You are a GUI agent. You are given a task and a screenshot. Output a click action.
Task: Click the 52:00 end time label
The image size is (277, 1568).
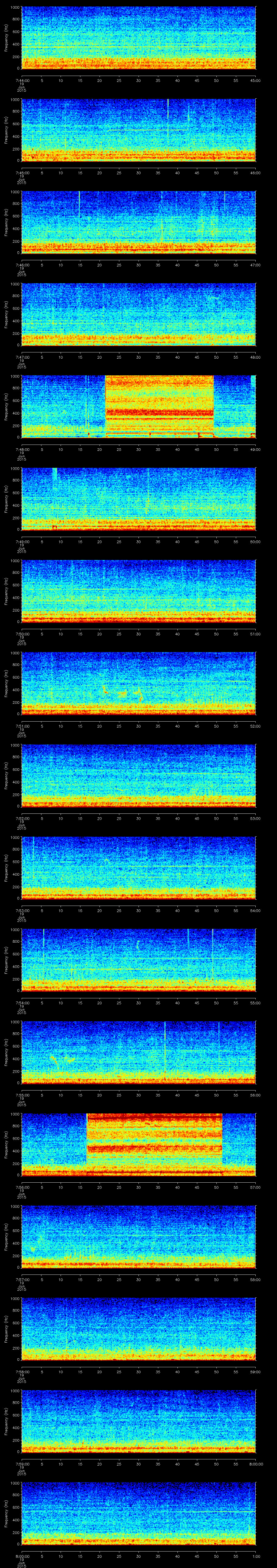[x=256, y=726]
